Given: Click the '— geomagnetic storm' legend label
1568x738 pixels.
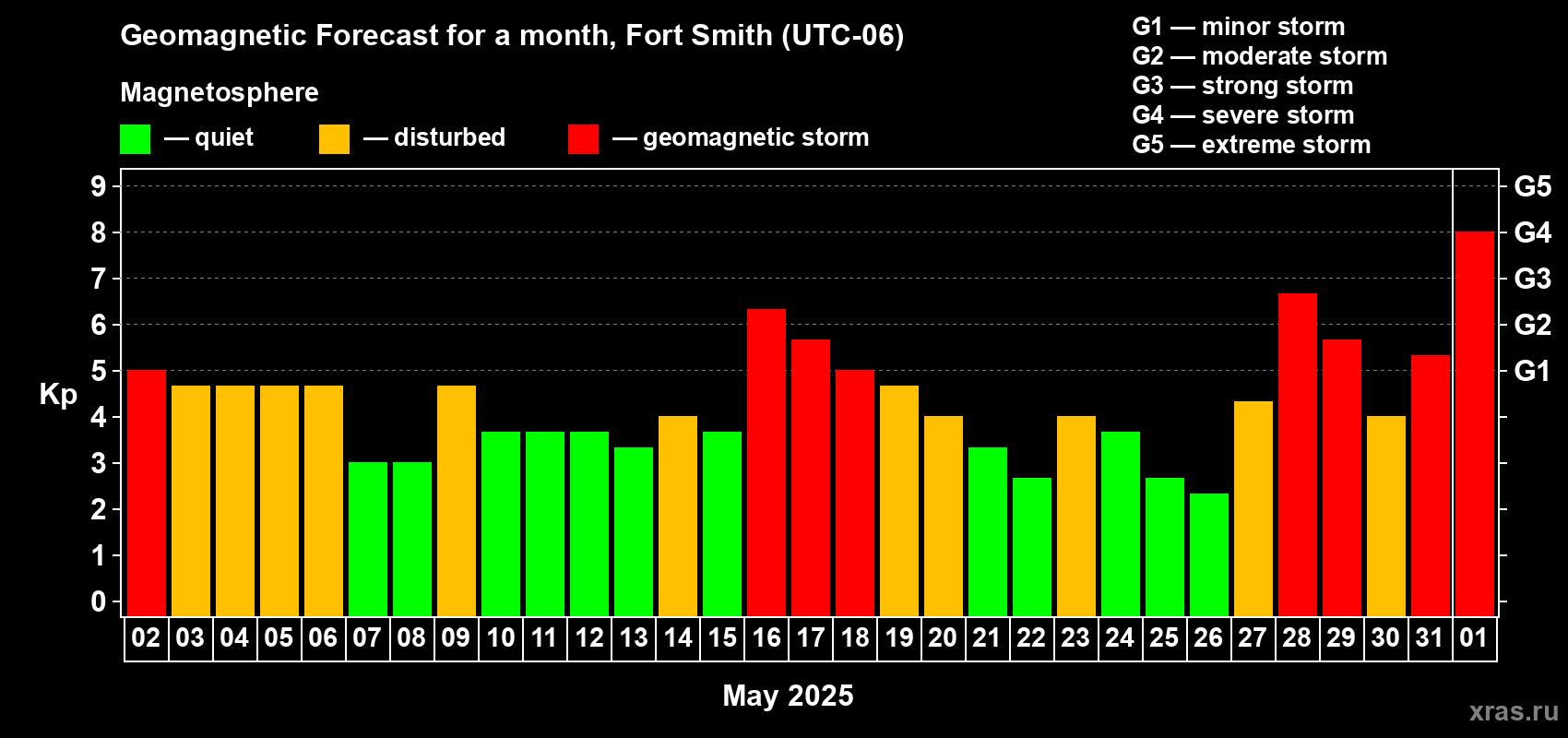Looking at the screenshot, I should coord(741,138).
